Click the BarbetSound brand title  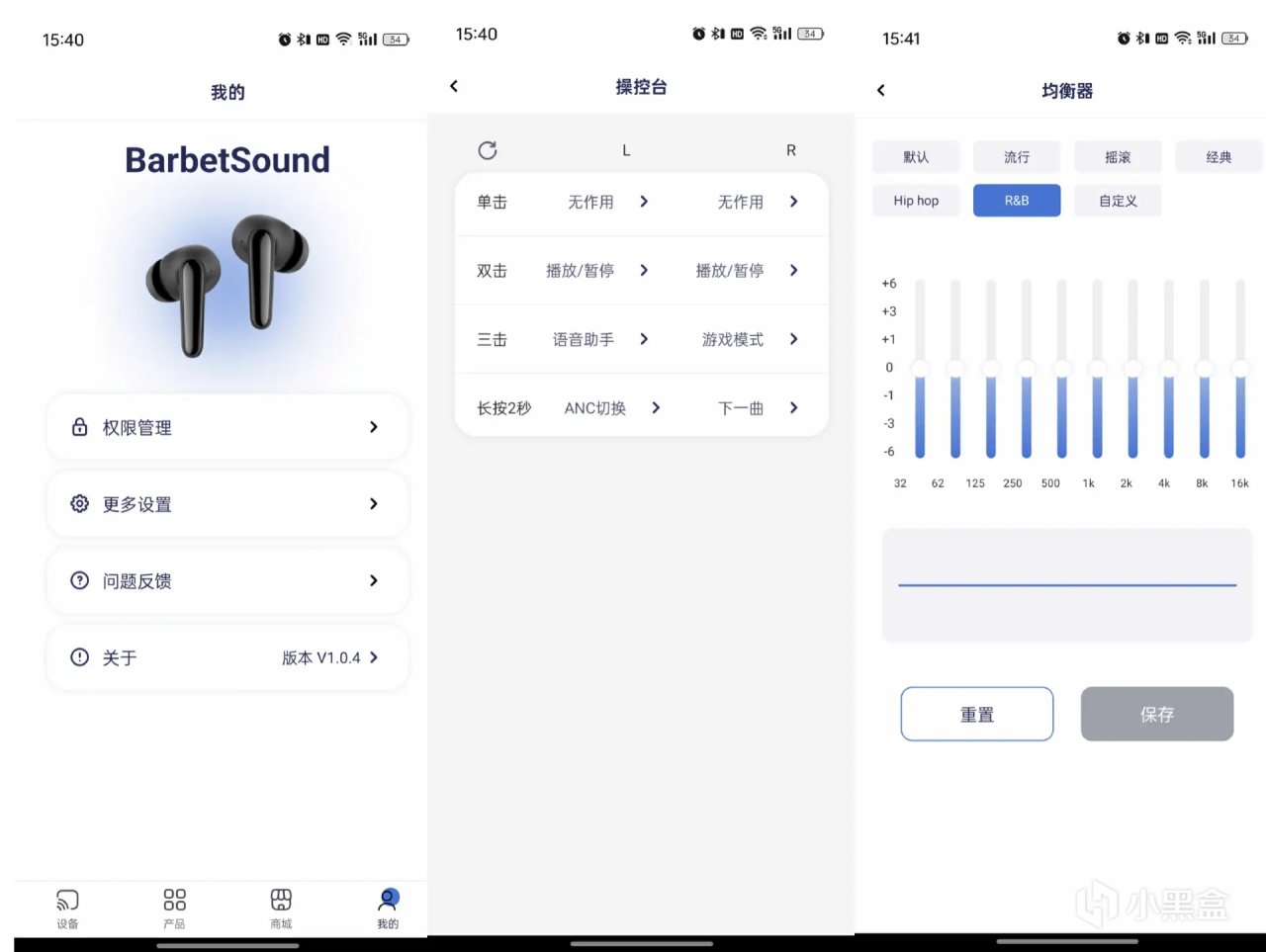click(x=227, y=160)
